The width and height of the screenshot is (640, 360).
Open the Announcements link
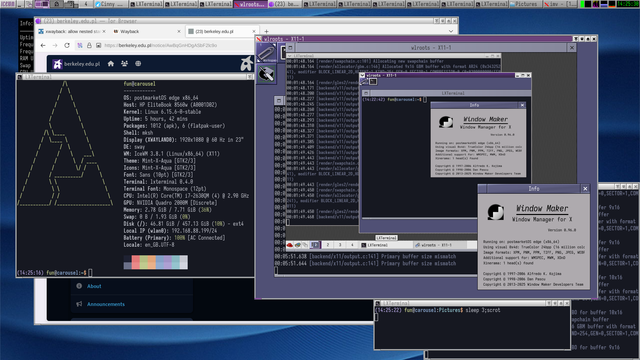point(106,304)
